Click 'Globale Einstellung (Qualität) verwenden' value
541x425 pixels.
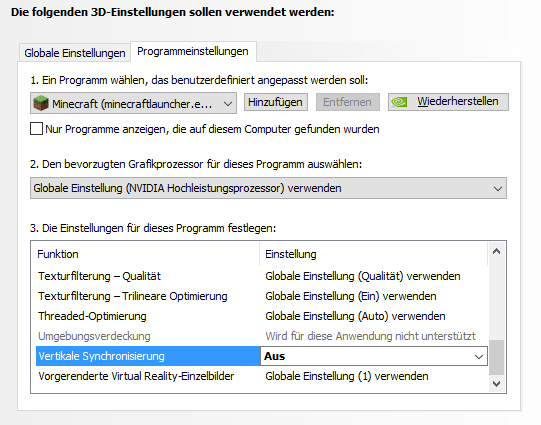point(363,276)
